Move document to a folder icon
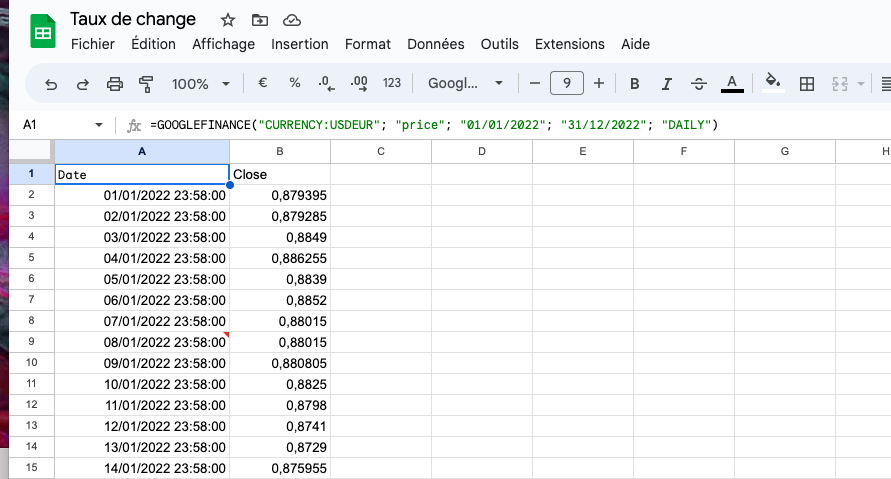 click(x=260, y=20)
